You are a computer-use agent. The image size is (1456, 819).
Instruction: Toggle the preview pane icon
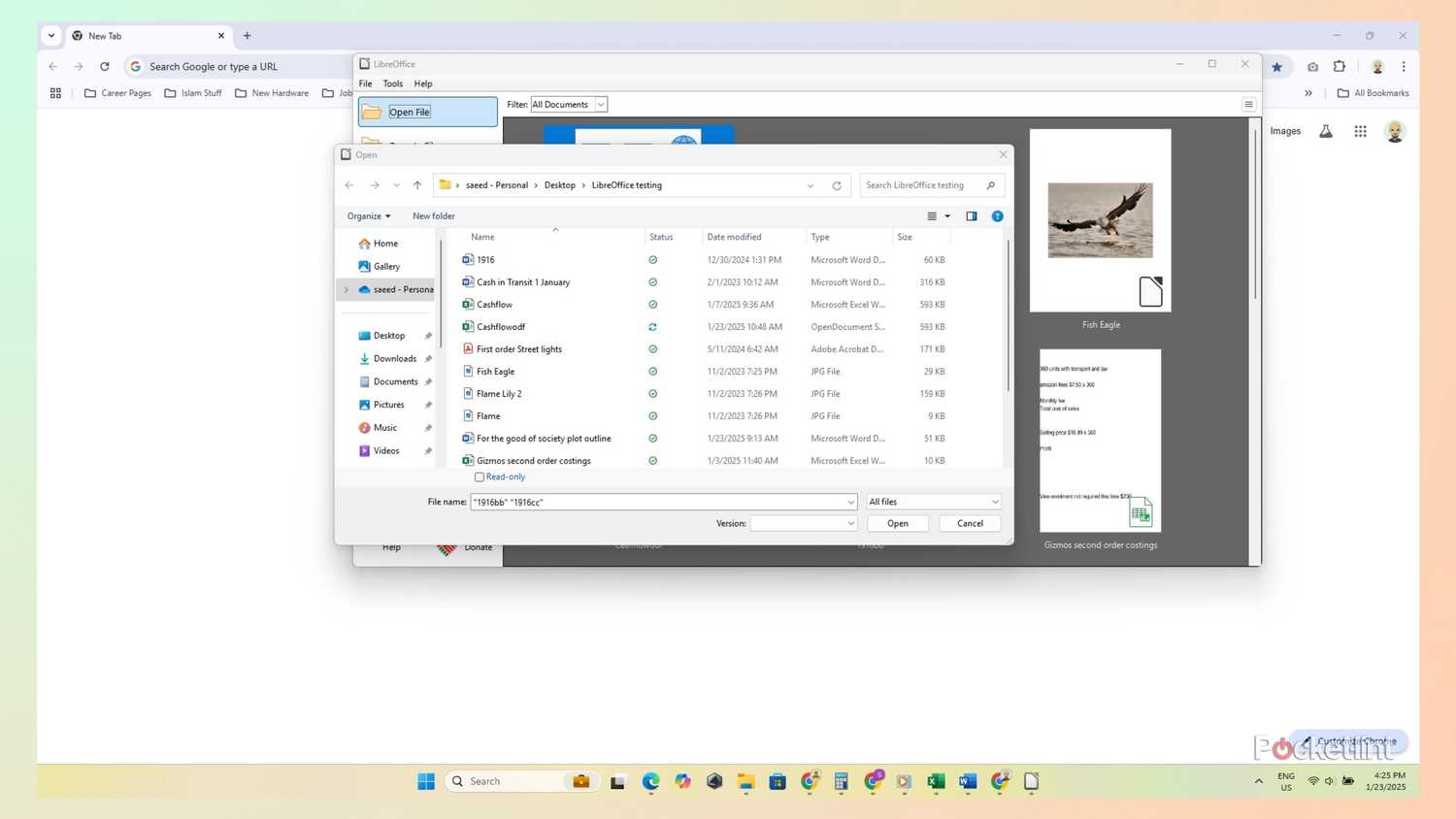[971, 215]
